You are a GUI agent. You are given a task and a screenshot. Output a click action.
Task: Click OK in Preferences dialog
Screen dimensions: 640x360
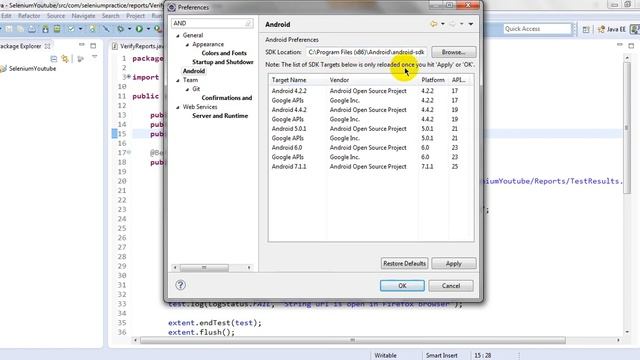coord(402,285)
